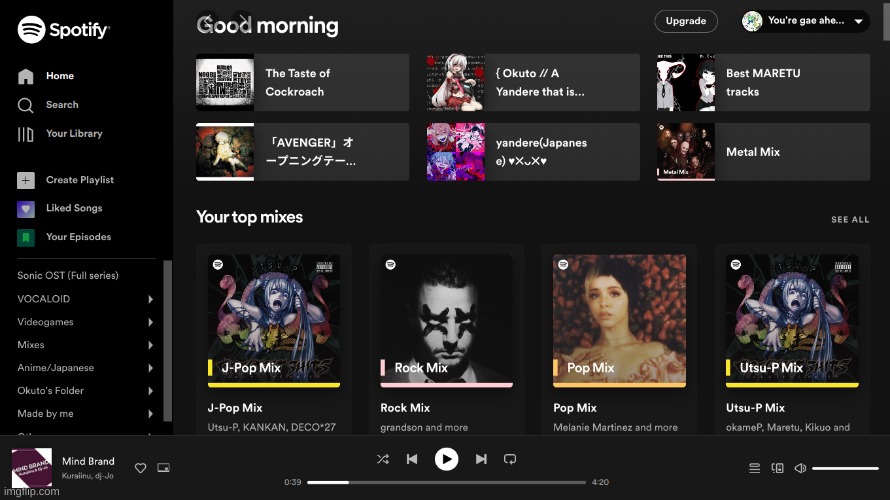The width and height of the screenshot is (890, 500).
Task: Click the profile avatar picture
Action: click(752, 21)
